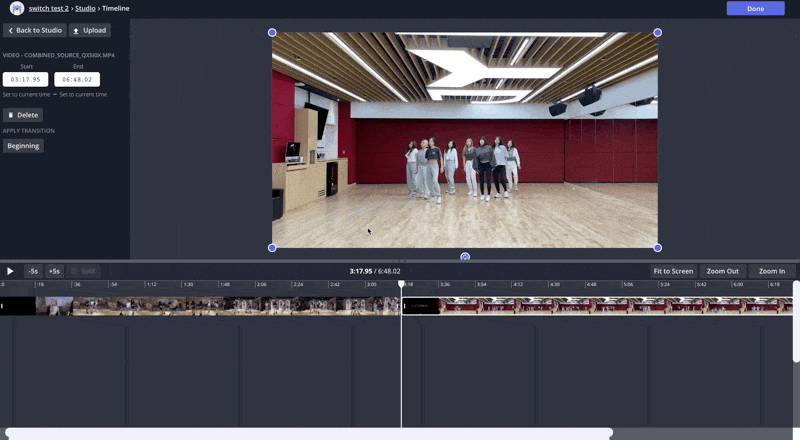800x440 pixels.
Task: Click top-left resize handle of video
Action: coord(272,33)
